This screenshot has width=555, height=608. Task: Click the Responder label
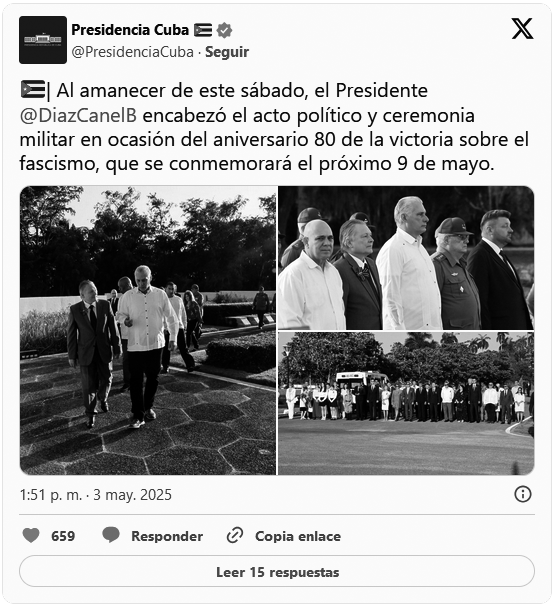pyautogui.click(x=167, y=536)
